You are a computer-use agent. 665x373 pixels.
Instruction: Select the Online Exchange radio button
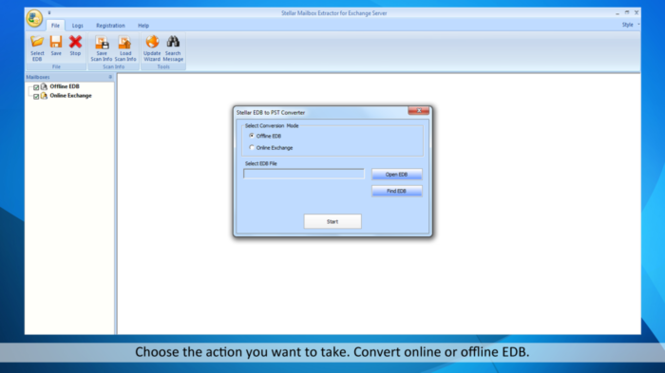[252, 148]
